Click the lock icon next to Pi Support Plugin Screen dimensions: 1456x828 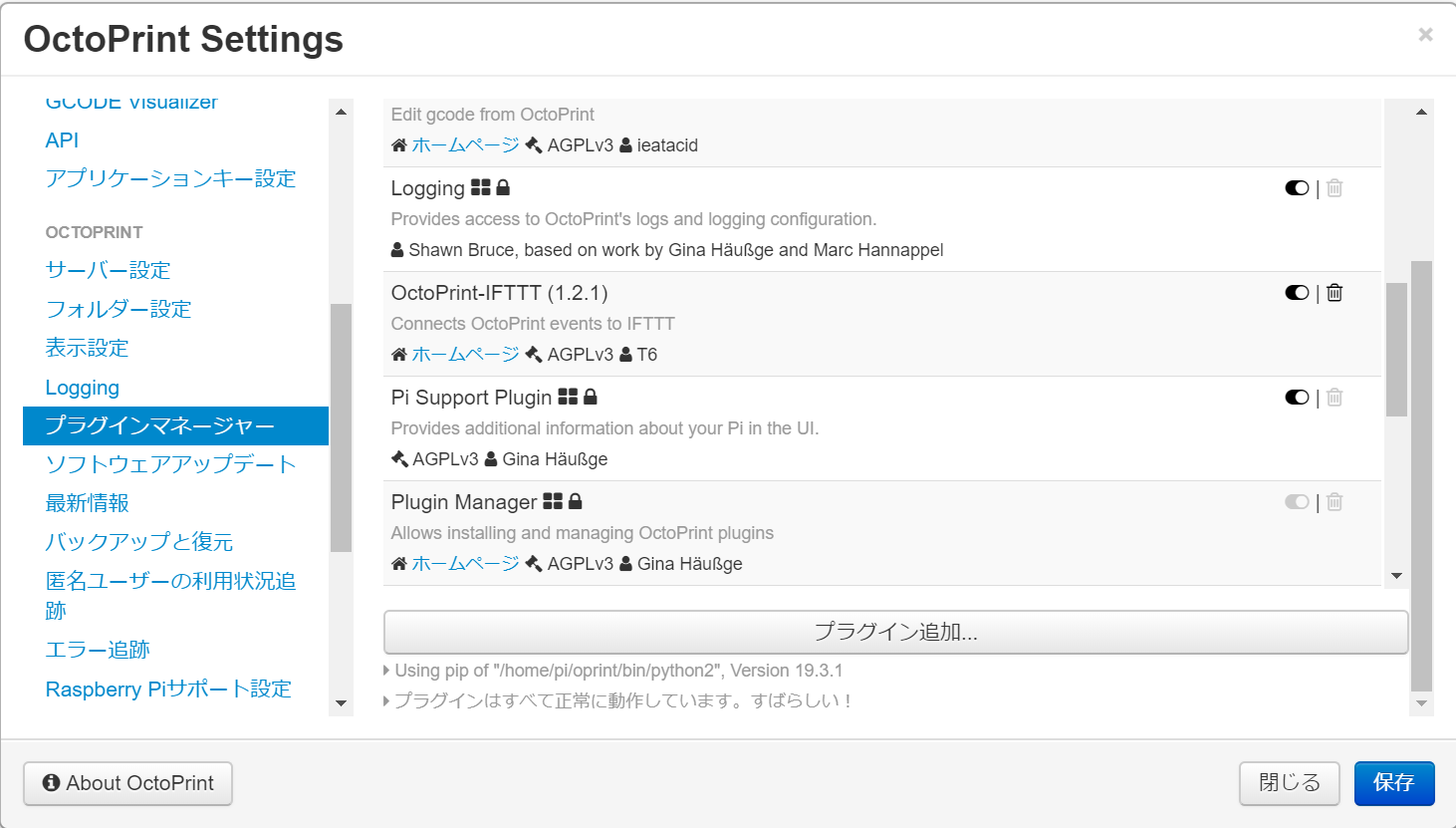pos(590,397)
